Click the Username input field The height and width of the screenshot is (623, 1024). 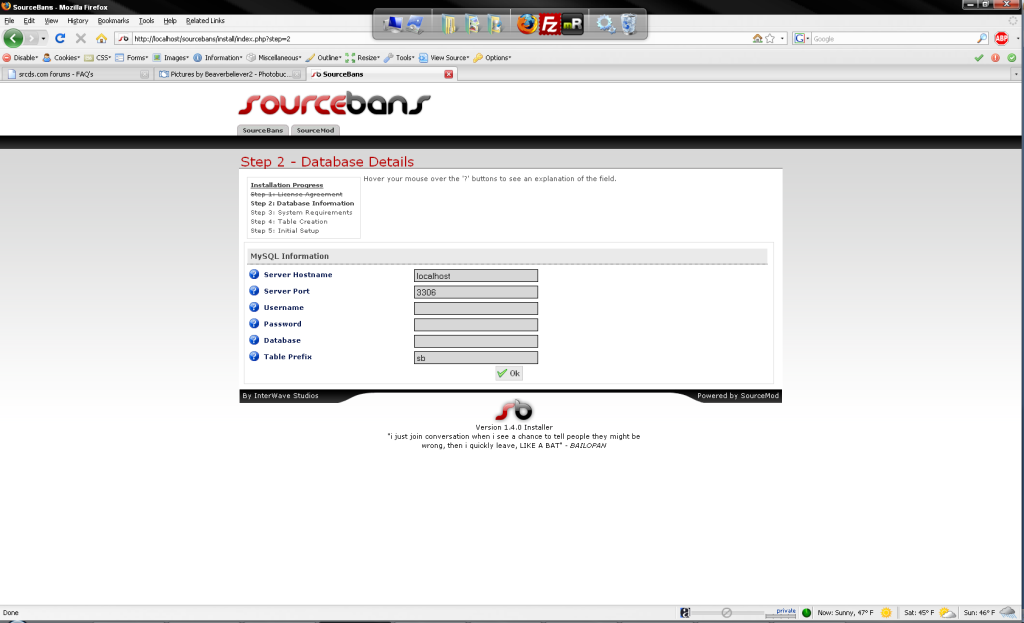tap(476, 308)
